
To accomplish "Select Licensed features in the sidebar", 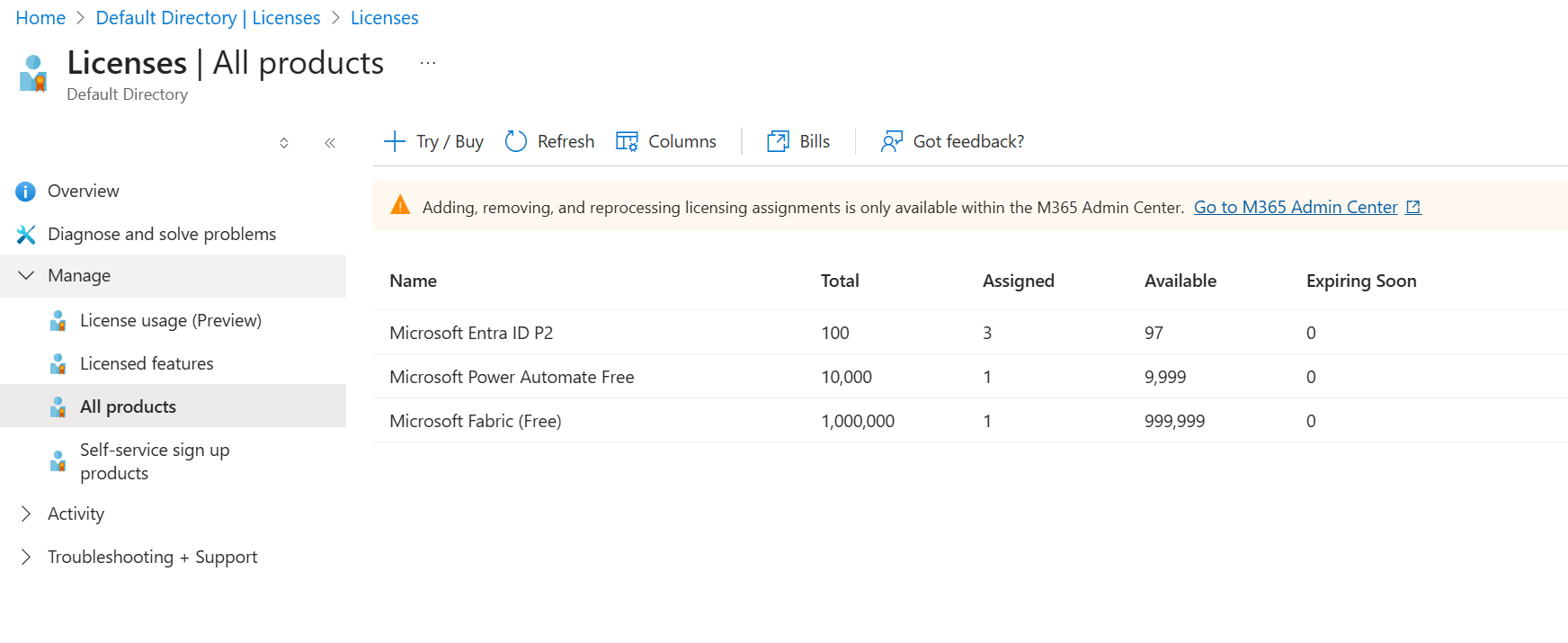I will click(x=147, y=364).
